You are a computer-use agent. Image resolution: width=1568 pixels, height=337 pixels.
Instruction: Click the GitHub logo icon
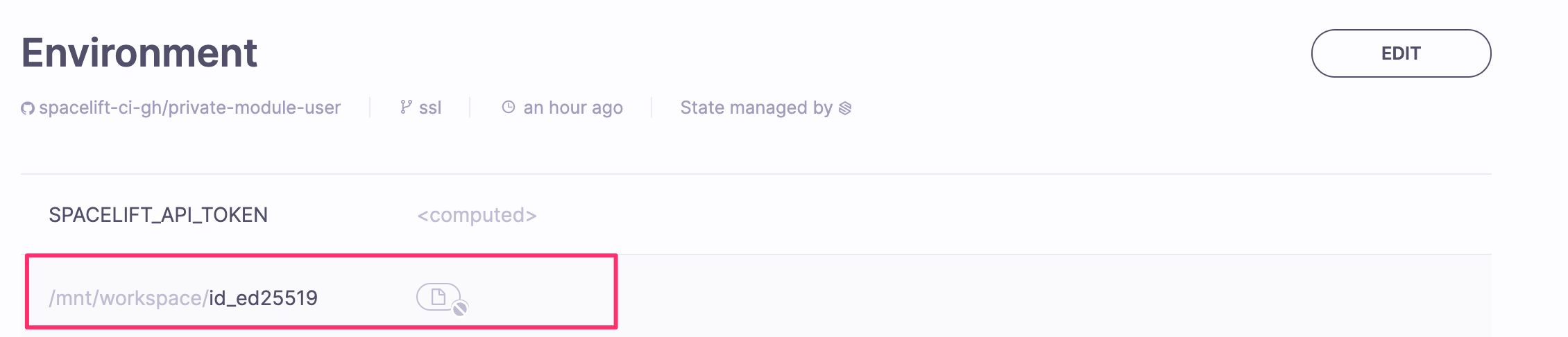[28, 108]
